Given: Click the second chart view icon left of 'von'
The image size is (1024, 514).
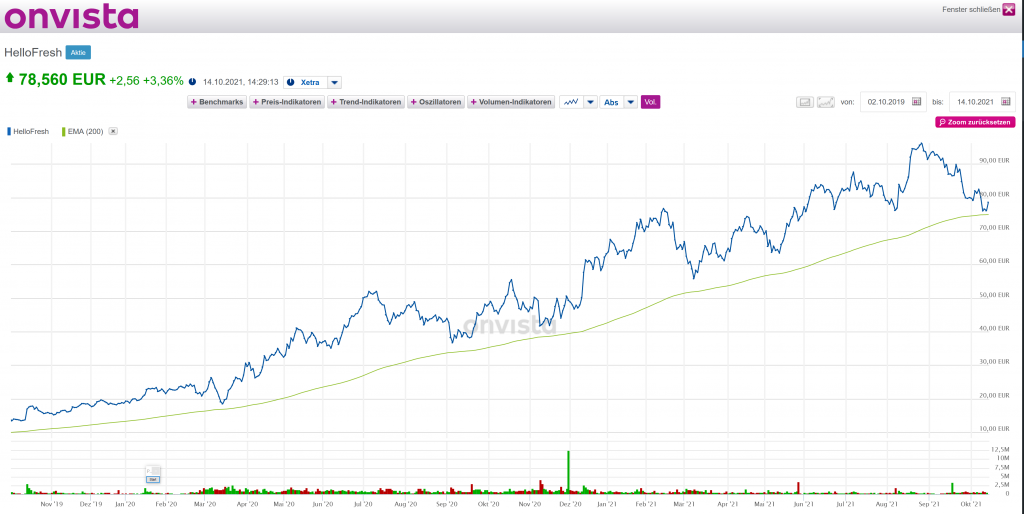Looking at the screenshot, I should click(826, 102).
